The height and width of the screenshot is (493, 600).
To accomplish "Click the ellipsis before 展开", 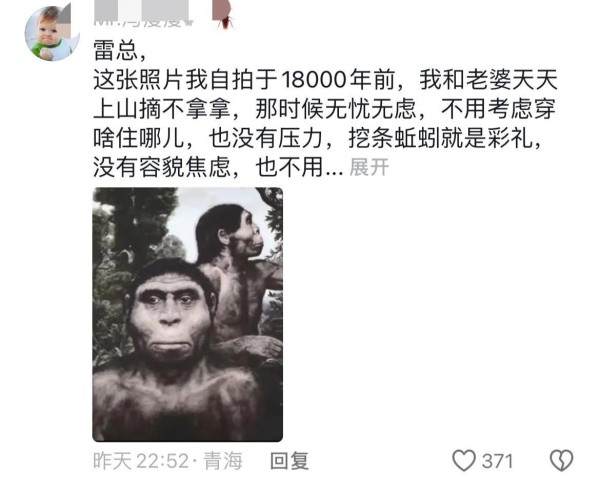I will [x=334, y=171].
